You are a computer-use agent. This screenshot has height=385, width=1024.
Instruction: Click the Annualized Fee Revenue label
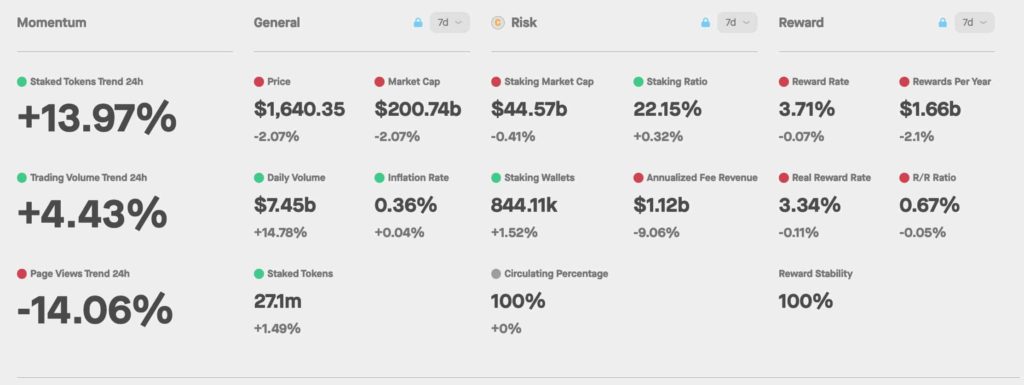(x=702, y=177)
